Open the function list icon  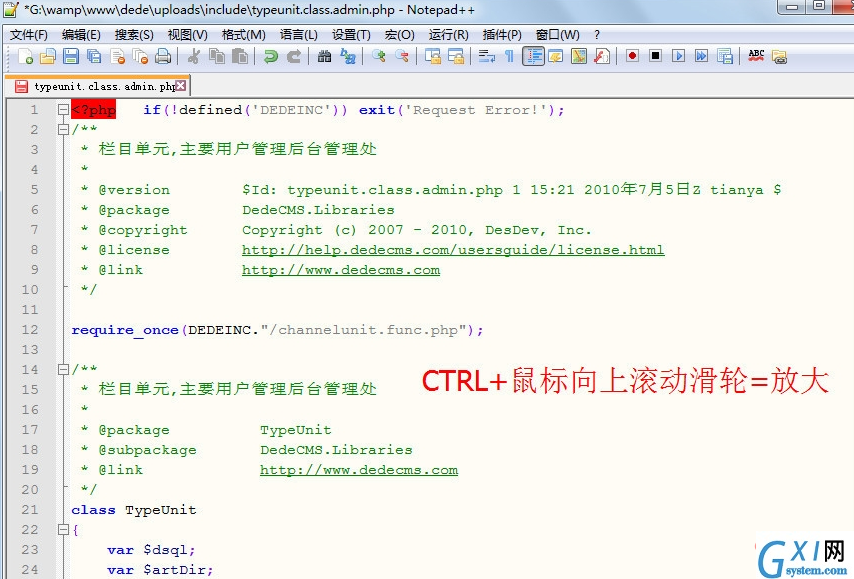click(601, 56)
